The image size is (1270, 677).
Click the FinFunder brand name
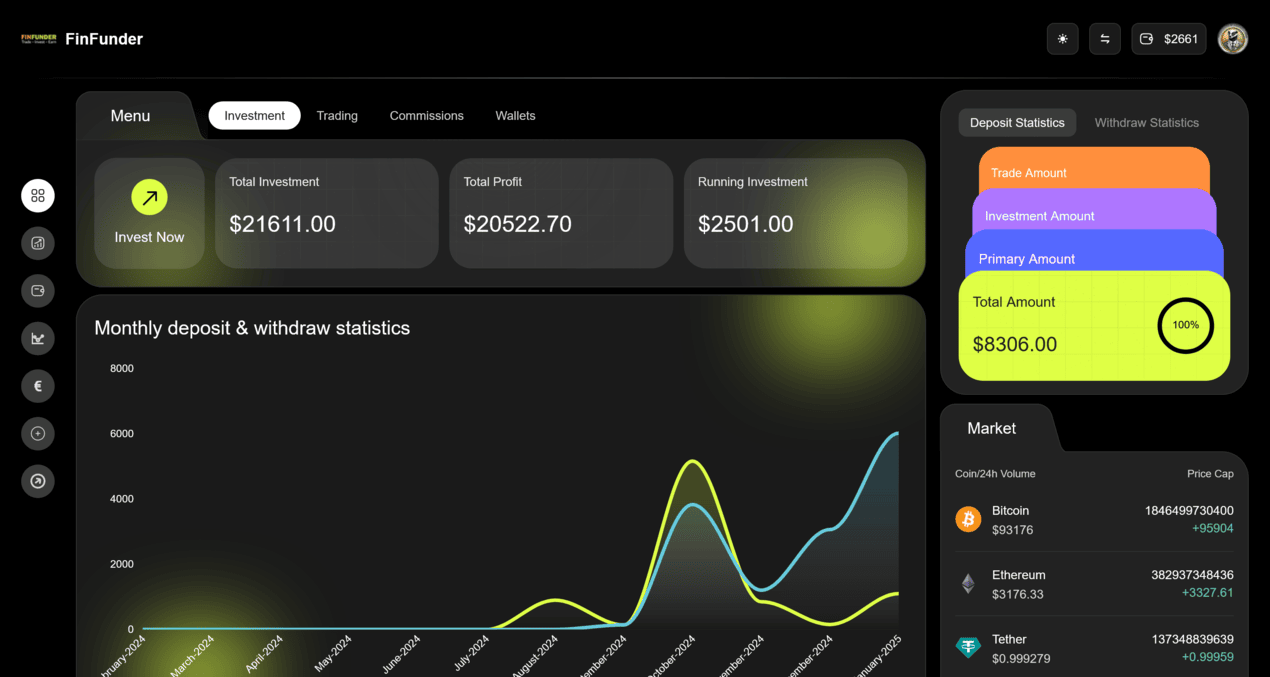(x=104, y=39)
